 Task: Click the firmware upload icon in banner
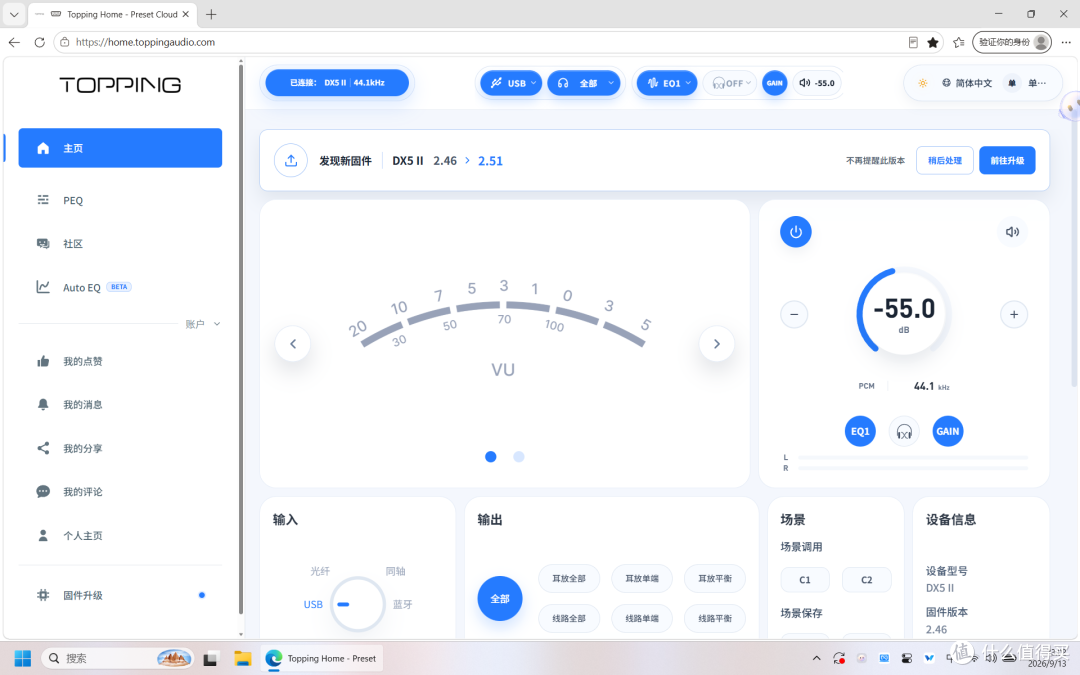291,160
